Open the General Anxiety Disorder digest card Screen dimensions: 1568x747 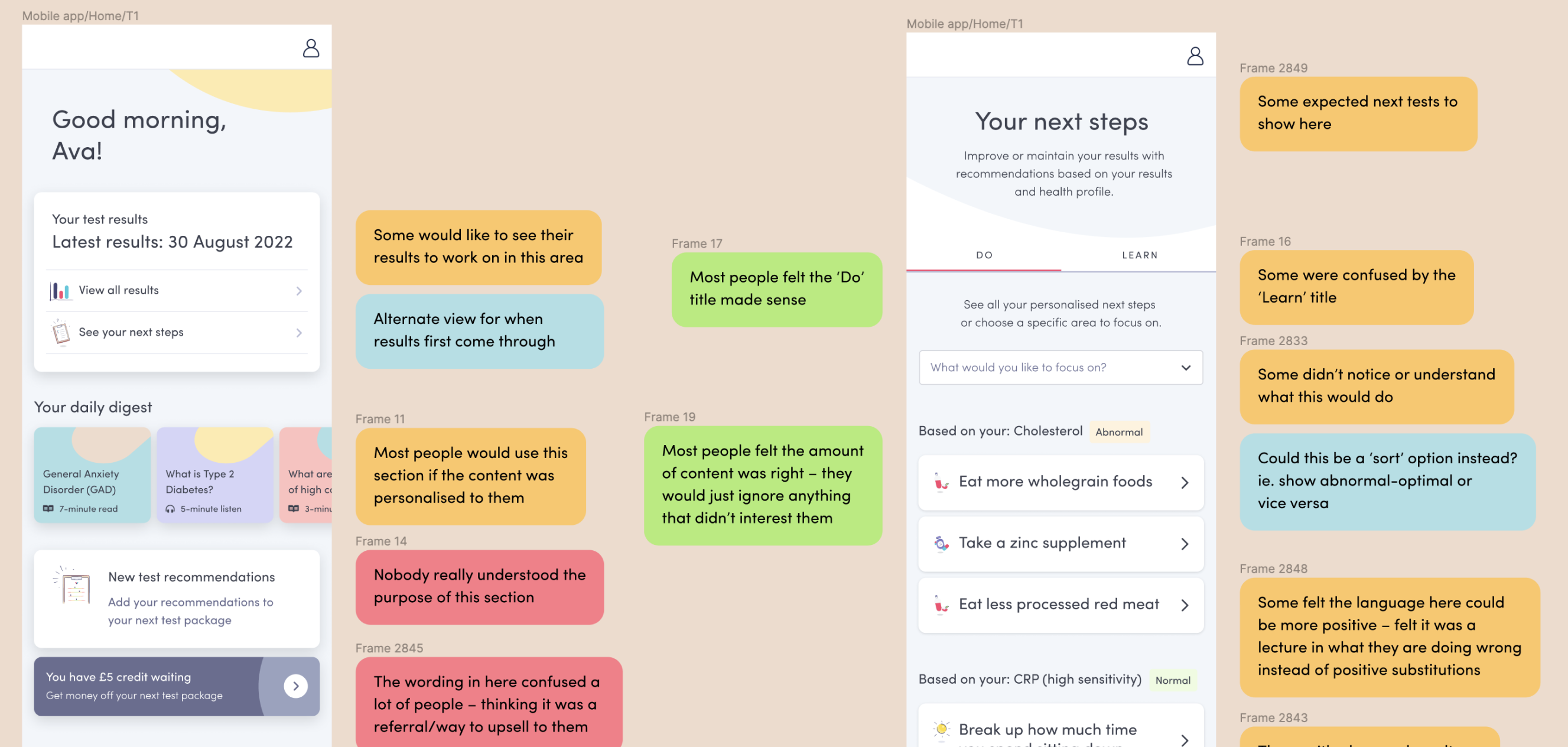coord(92,475)
